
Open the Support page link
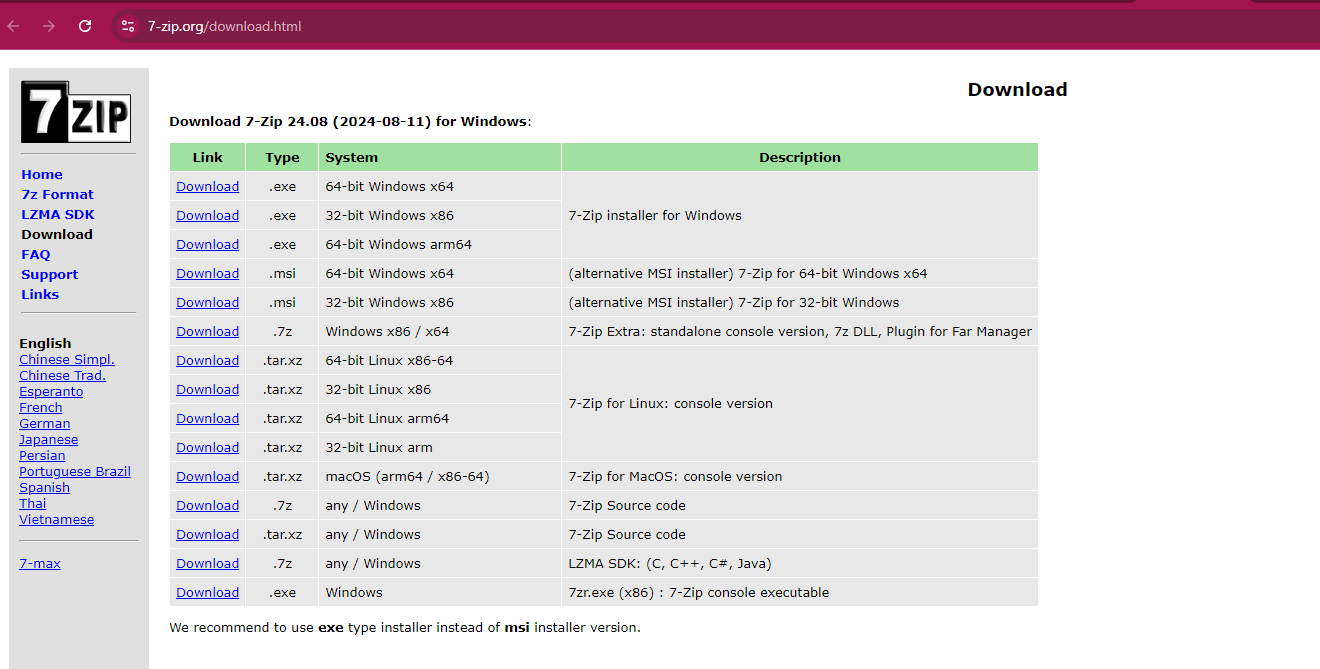tap(49, 274)
